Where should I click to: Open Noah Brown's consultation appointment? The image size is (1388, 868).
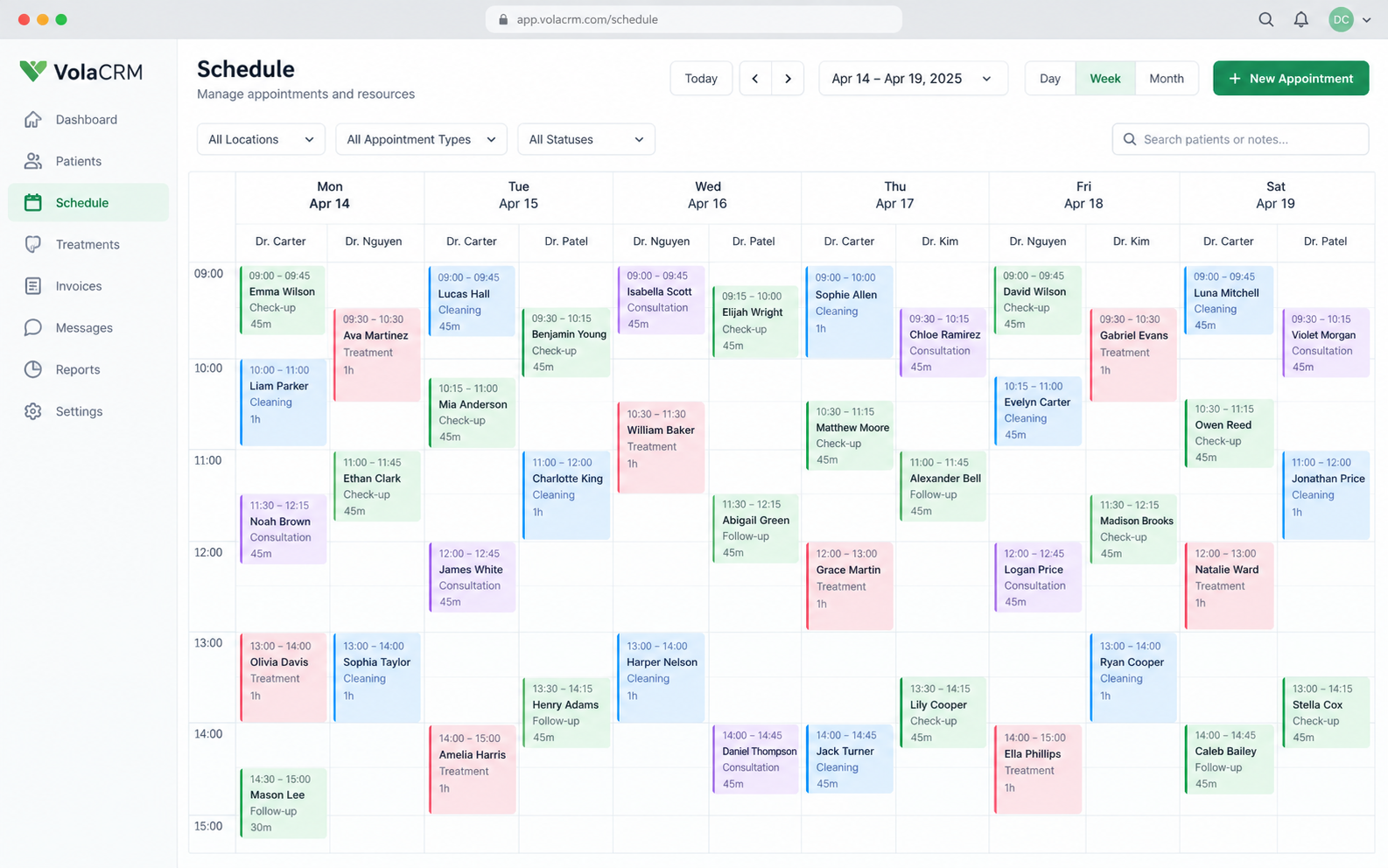(283, 529)
